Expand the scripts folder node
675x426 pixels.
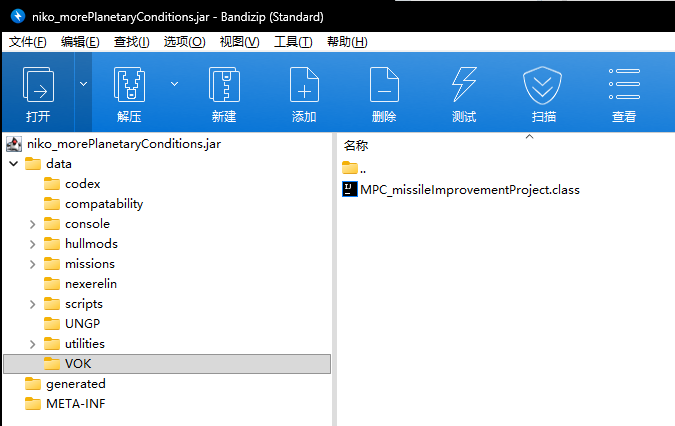(x=33, y=304)
